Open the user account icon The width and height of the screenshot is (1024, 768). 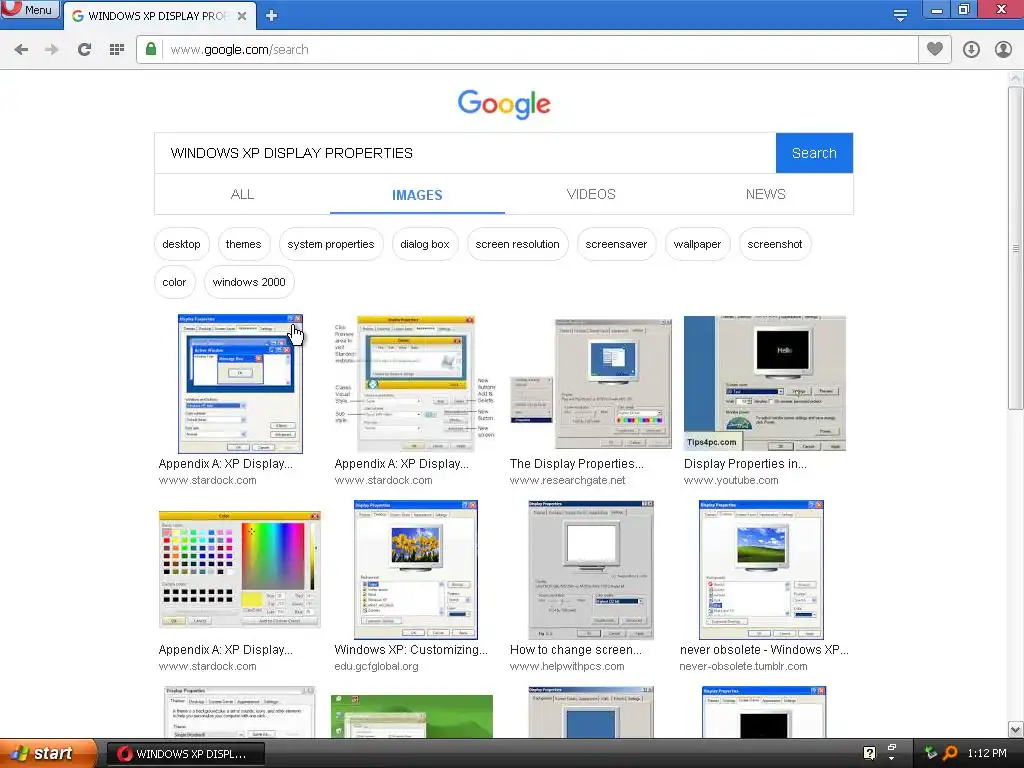tap(1003, 50)
